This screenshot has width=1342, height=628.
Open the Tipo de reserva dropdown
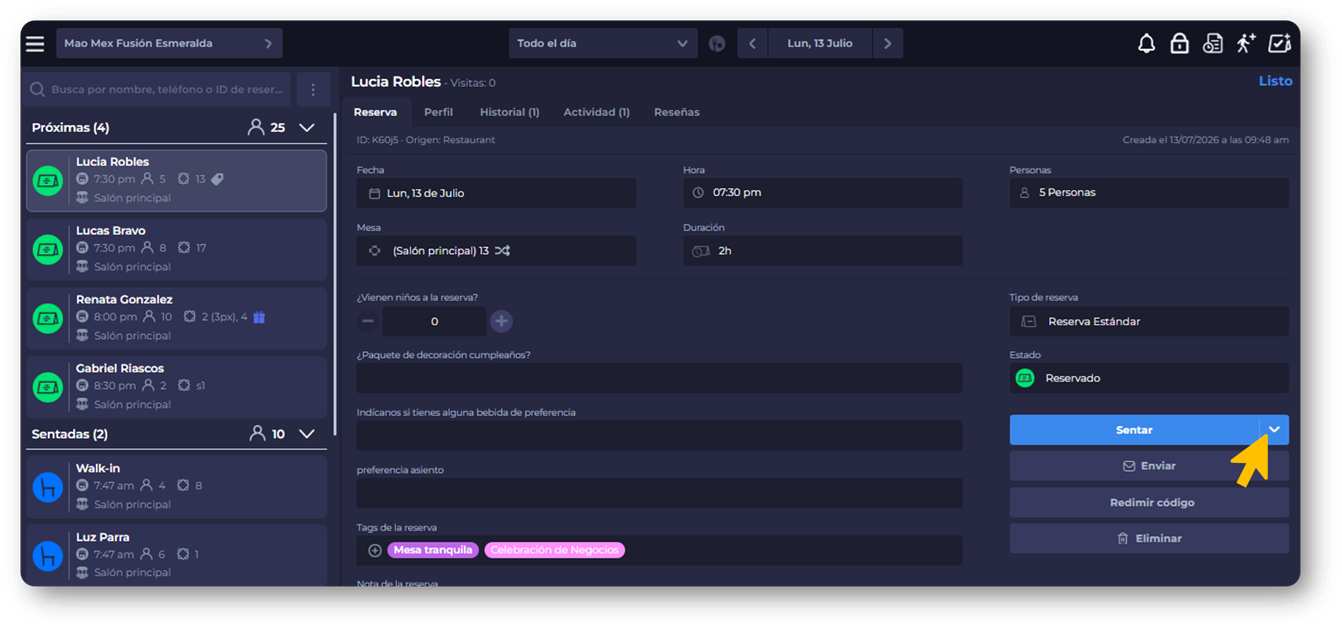1149,322
